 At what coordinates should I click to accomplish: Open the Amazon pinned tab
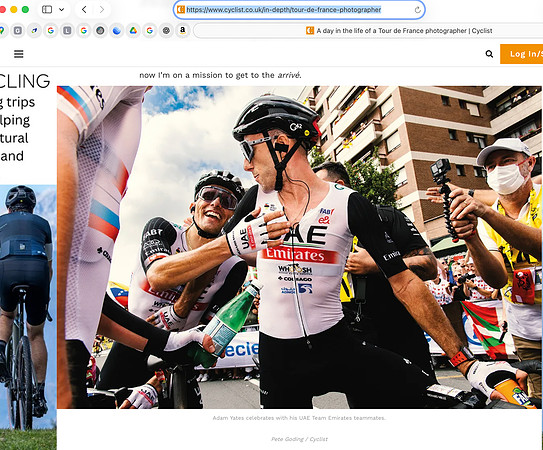(183, 30)
